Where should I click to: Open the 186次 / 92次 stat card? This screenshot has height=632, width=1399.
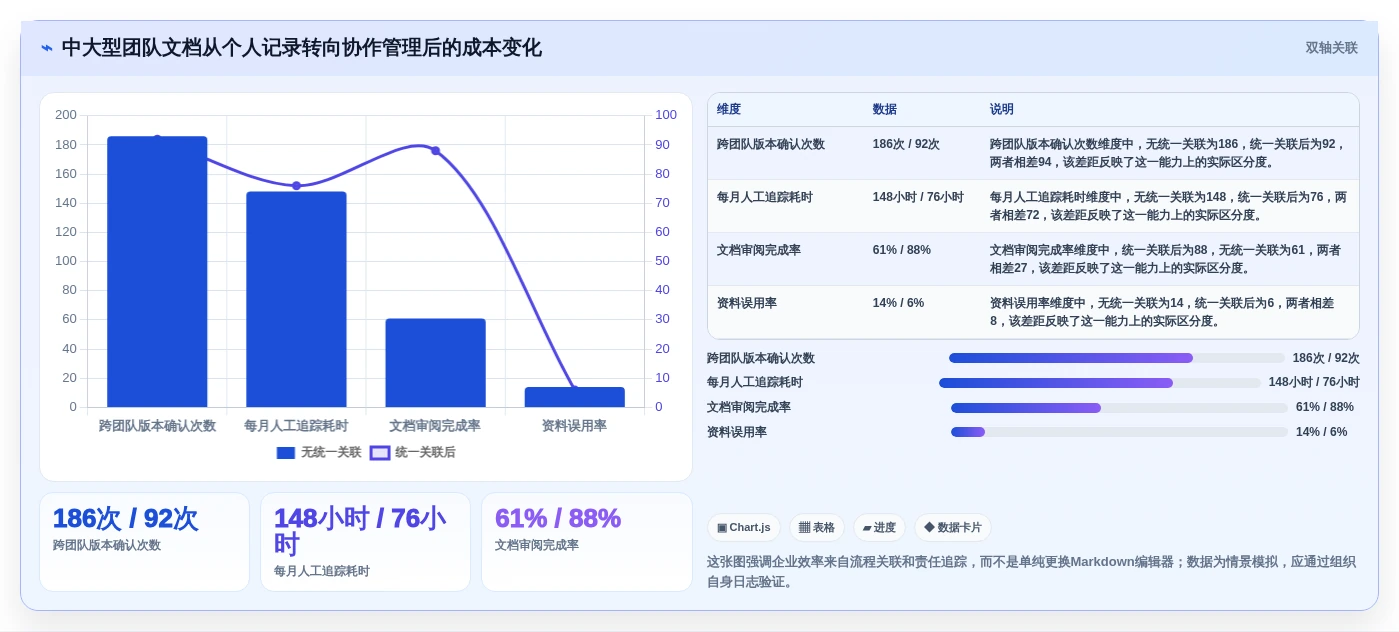[144, 542]
